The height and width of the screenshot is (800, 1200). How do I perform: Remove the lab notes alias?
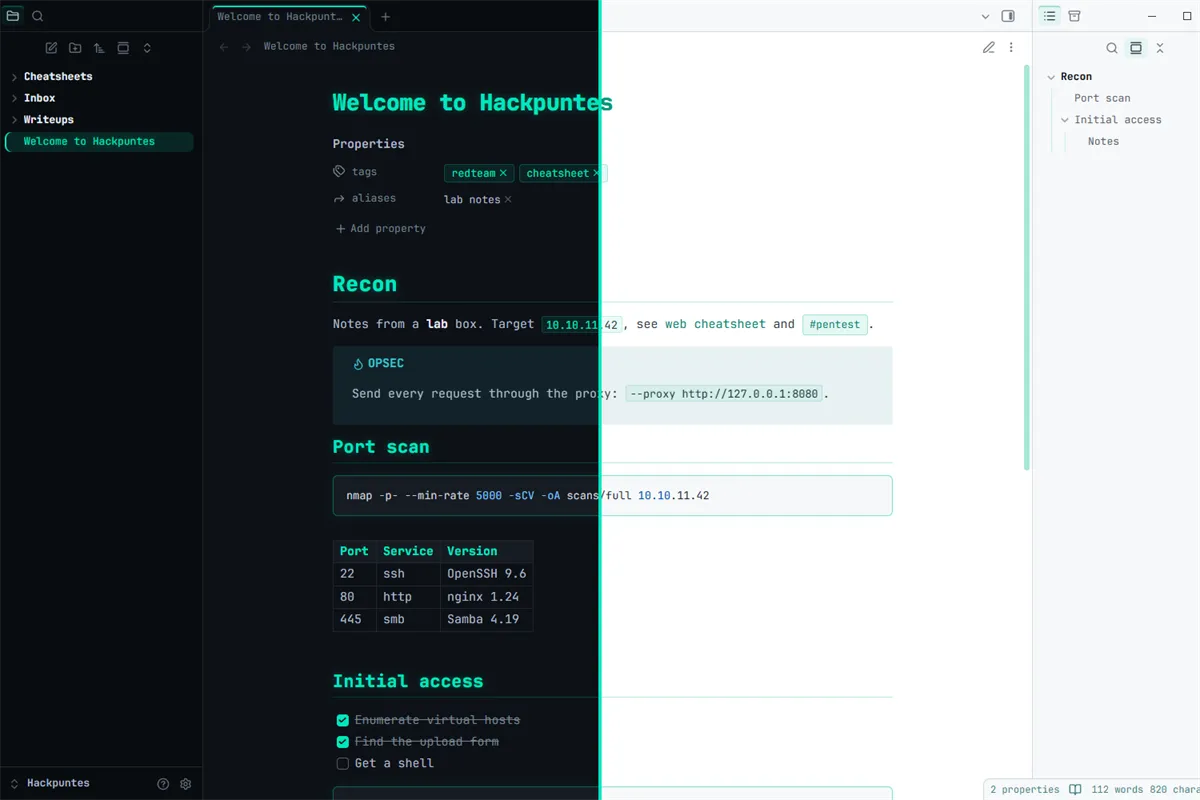click(508, 199)
